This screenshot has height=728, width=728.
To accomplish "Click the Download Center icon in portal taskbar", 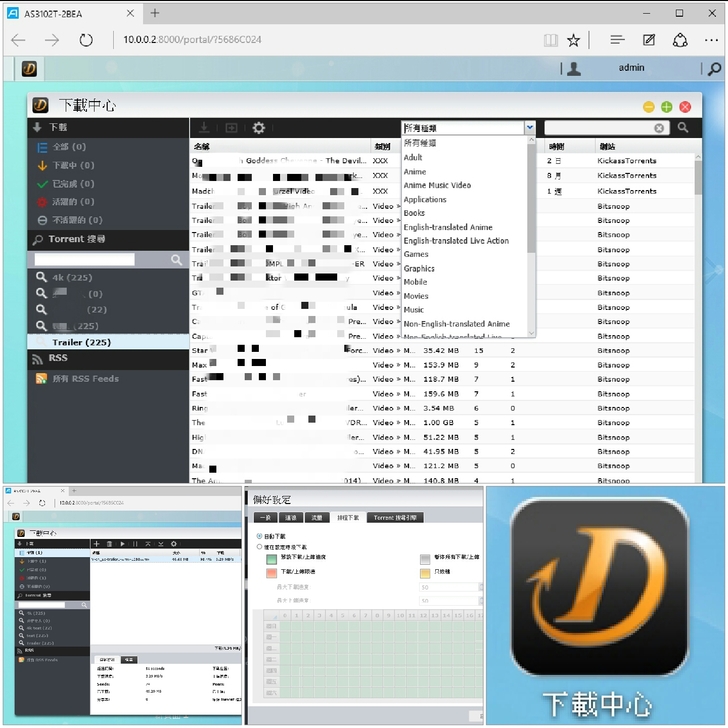I will pyautogui.click(x=31, y=69).
